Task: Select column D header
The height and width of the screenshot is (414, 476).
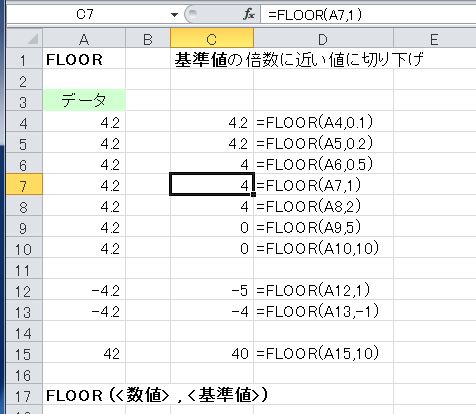Action: tap(323, 39)
